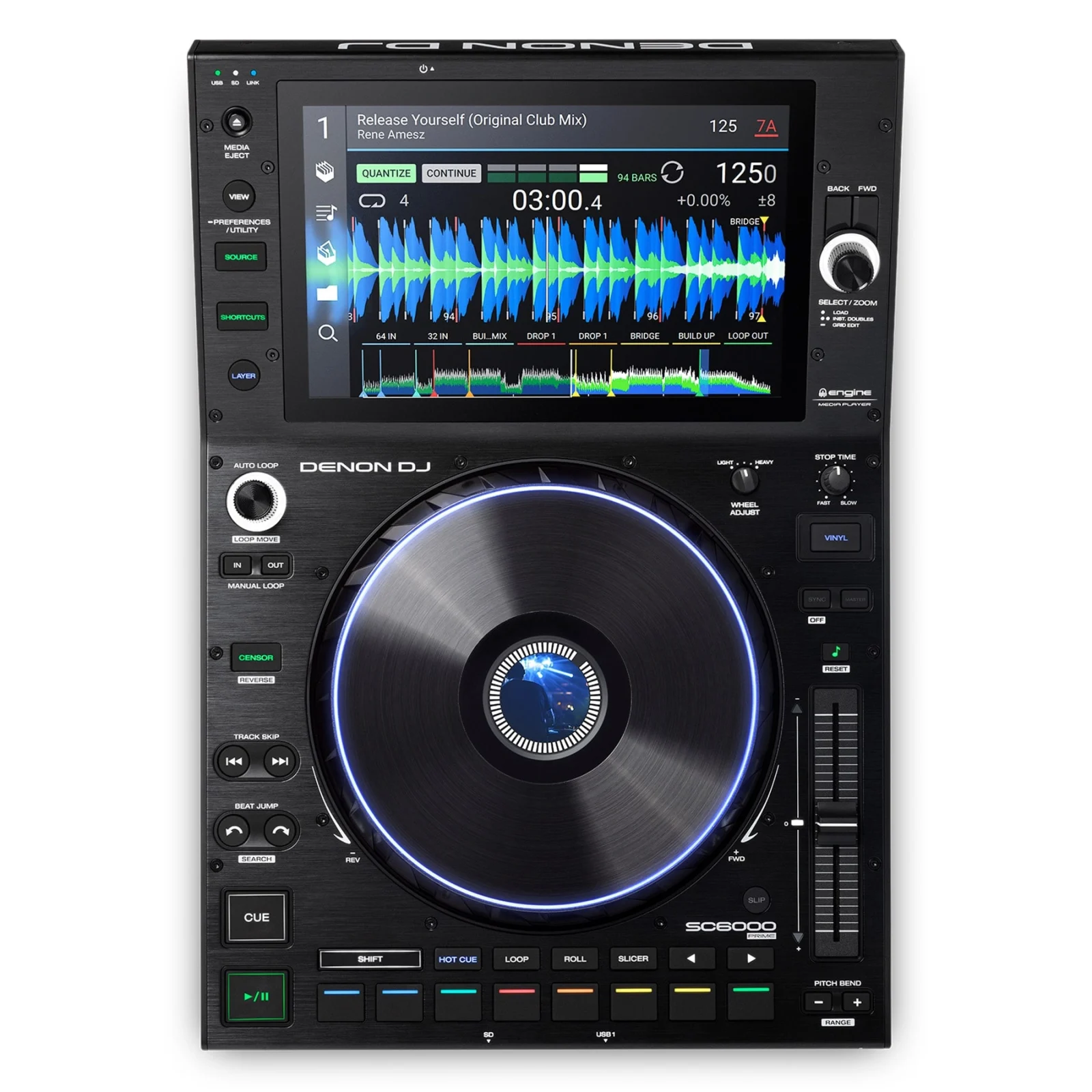This screenshot has width=1092, height=1092.
Task: Toggle CONTINUE playback mode on screen
Action: pos(451,173)
